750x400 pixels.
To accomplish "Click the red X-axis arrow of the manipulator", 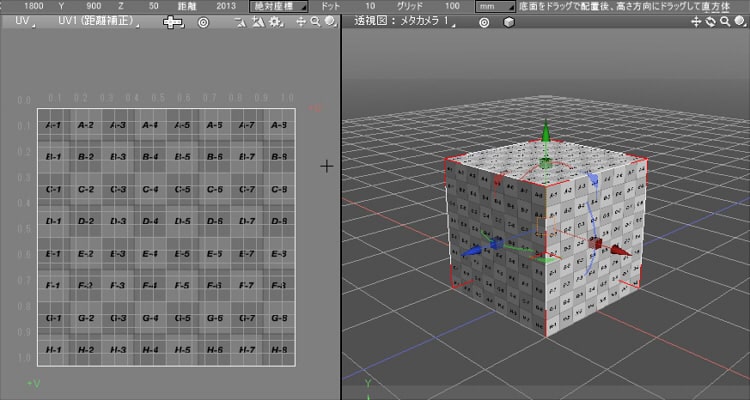I will point(620,250).
